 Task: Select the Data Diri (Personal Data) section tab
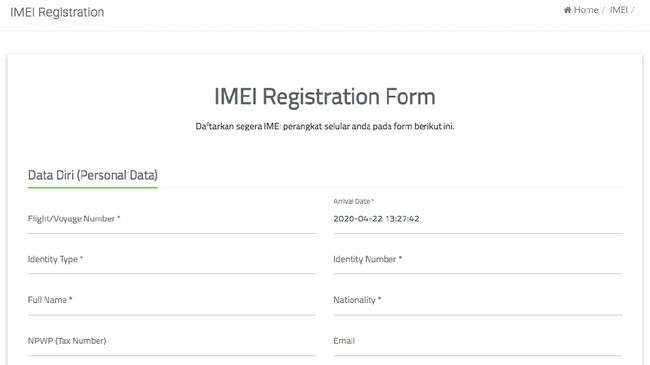pos(93,175)
